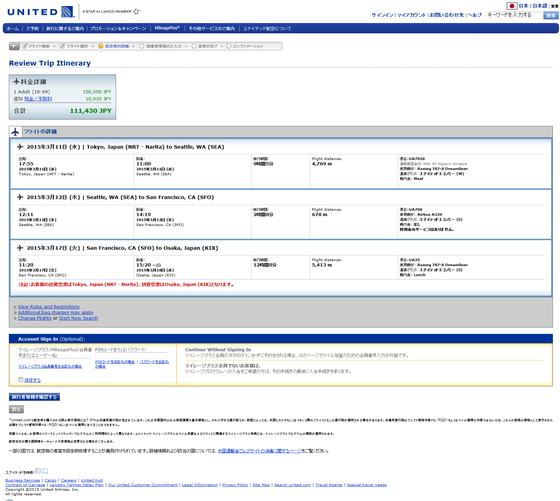
Task: Go to the フライト選択 progress step
Action: [x=74, y=46]
